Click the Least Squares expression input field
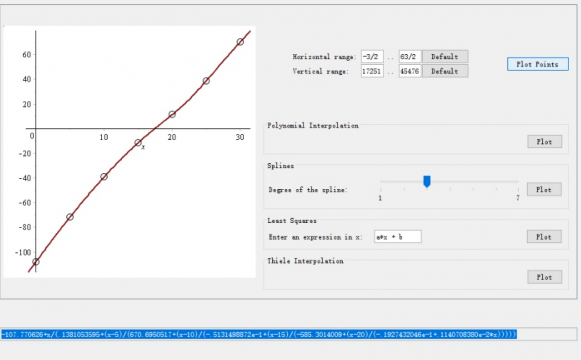This screenshot has height=360, width=581. point(398,237)
